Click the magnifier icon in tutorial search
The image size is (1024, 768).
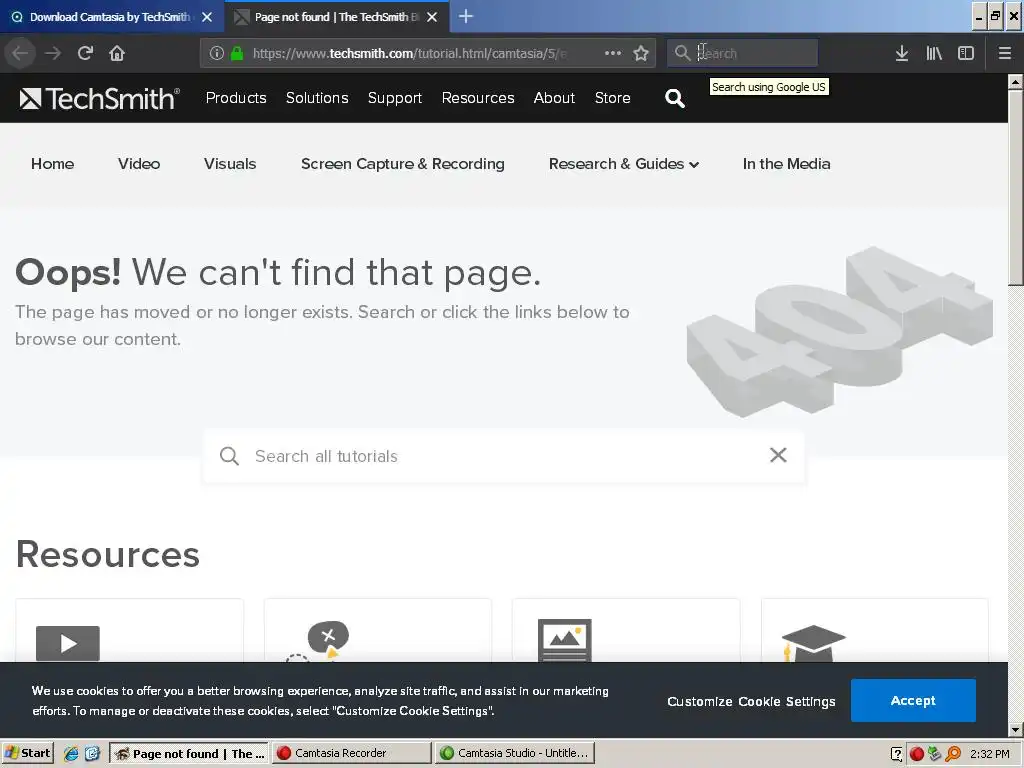229,456
